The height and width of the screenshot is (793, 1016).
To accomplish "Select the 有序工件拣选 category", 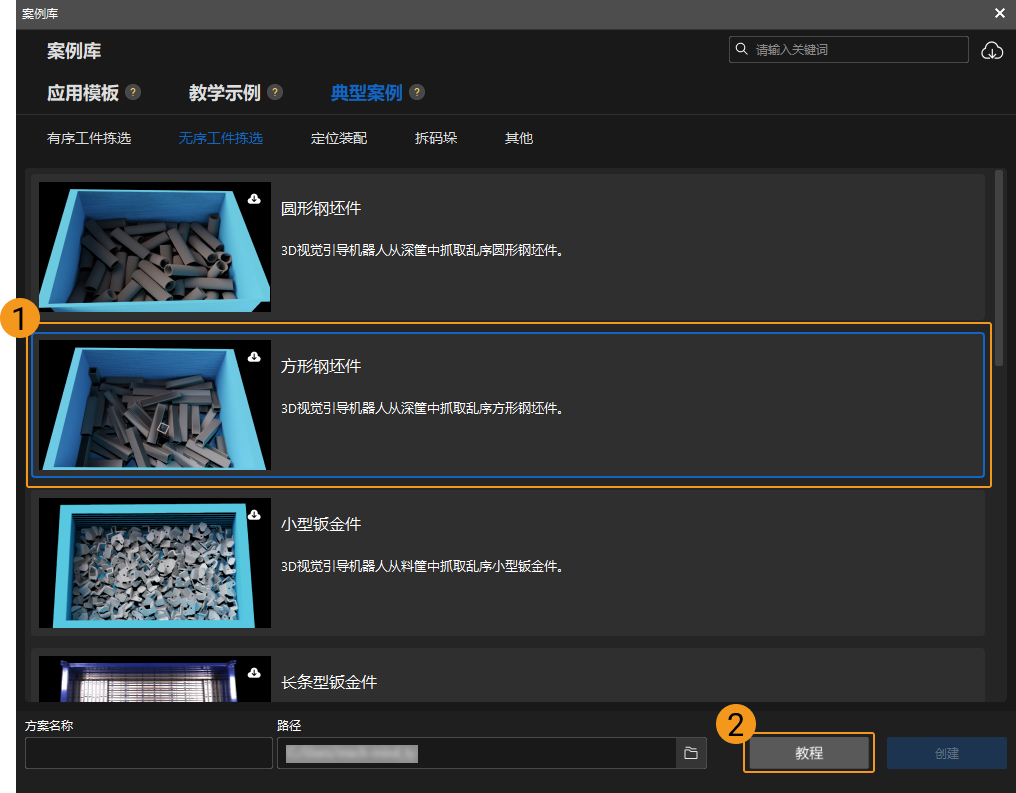I will [x=89, y=138].
